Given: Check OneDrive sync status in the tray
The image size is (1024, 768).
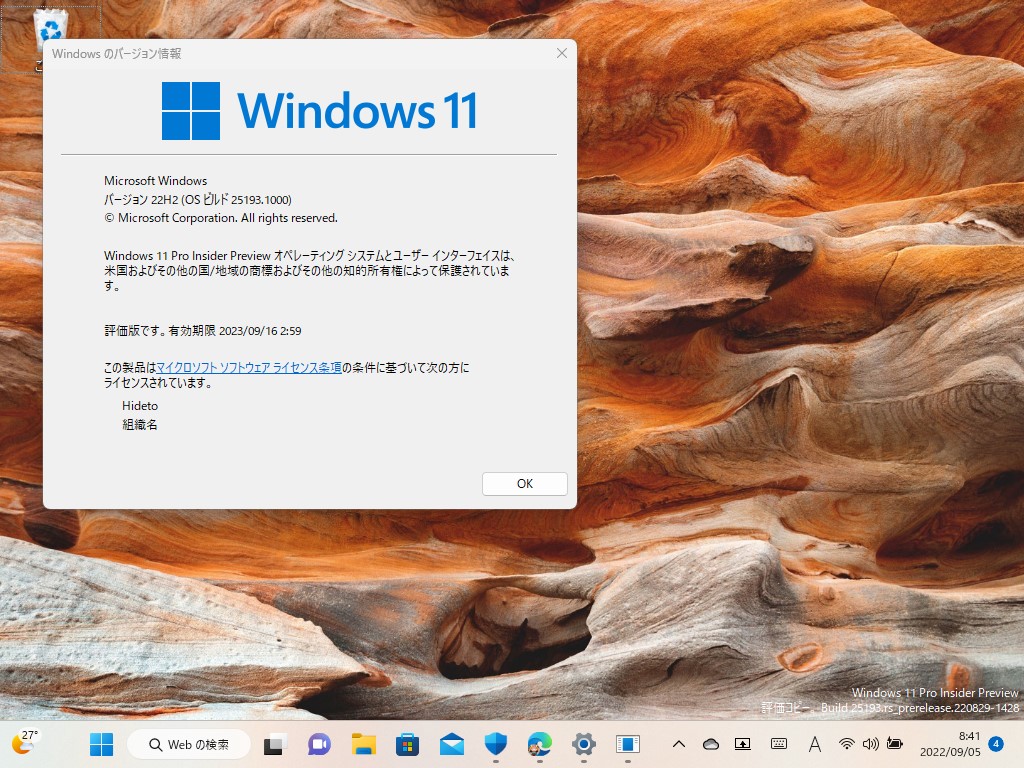Looking at the screenshot, I should [711, 744].
